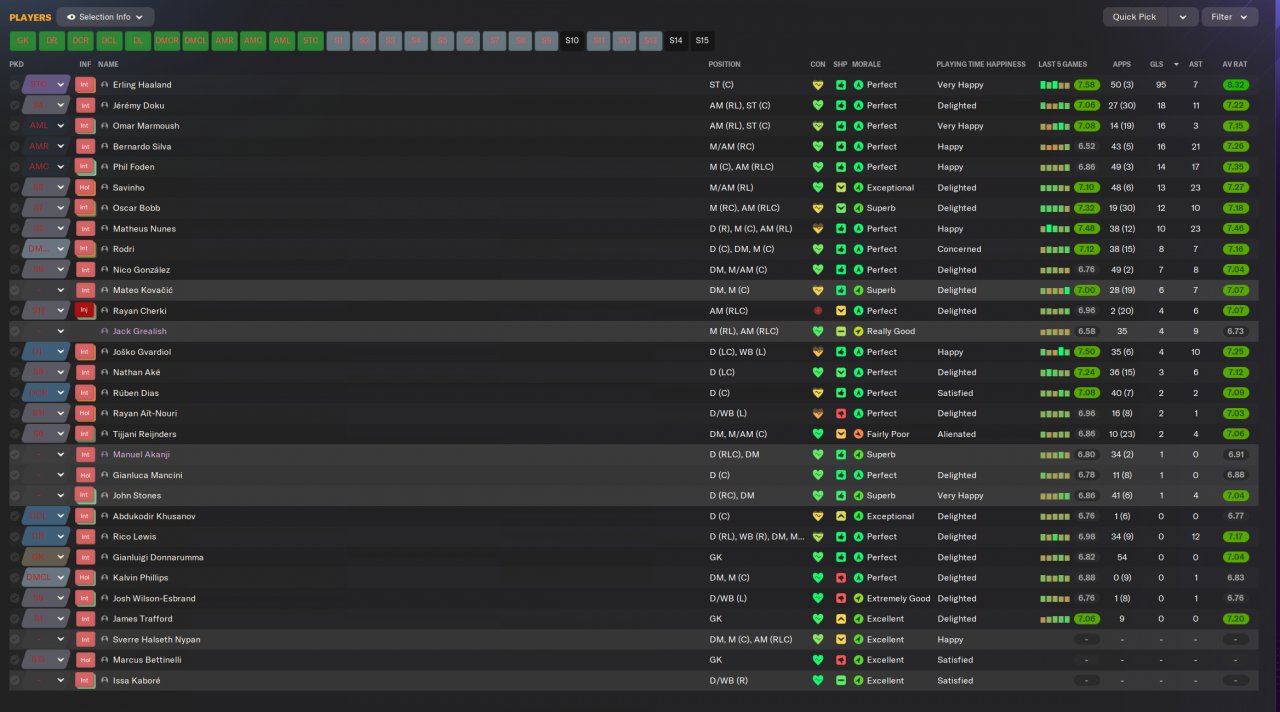Click Gvardiol's last 5 games form bars
The width and height of the screenshot is (1280, 712).
click(x=1055, y=352)
